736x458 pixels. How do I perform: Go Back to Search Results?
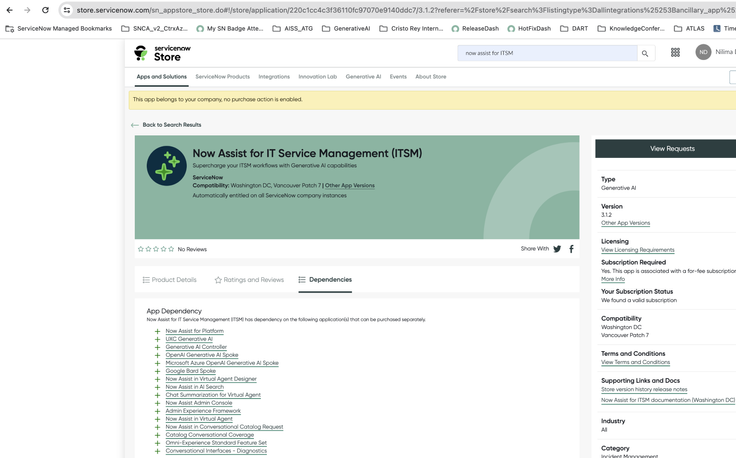(x=166, y=125)
